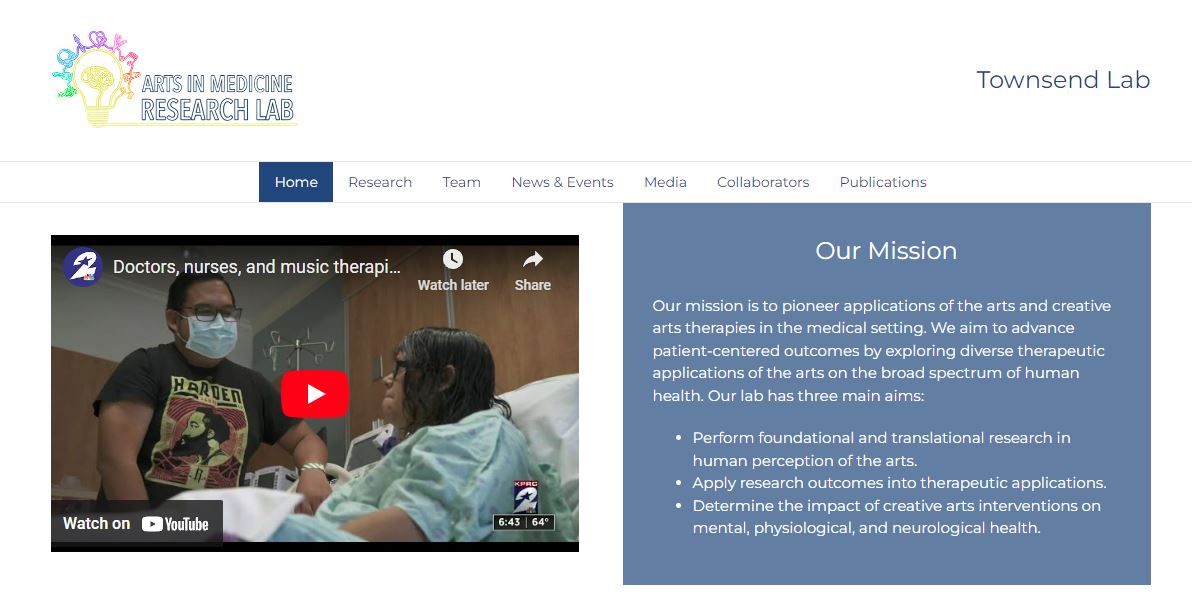Viewport: 1192px width, 606px height.
Task: Click the Share arrow icon
Action: pos(533,259)
